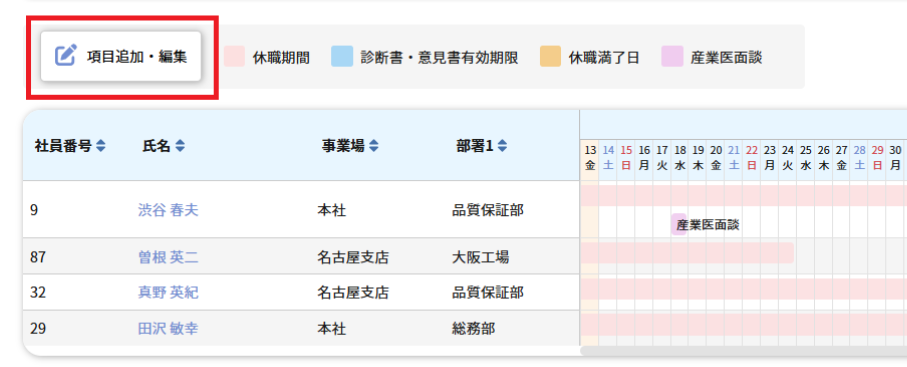This screenshot has height=367, width=907.
Task: Click 田沢 敏幸's pink leave period bar
Action: click(743, 325)
